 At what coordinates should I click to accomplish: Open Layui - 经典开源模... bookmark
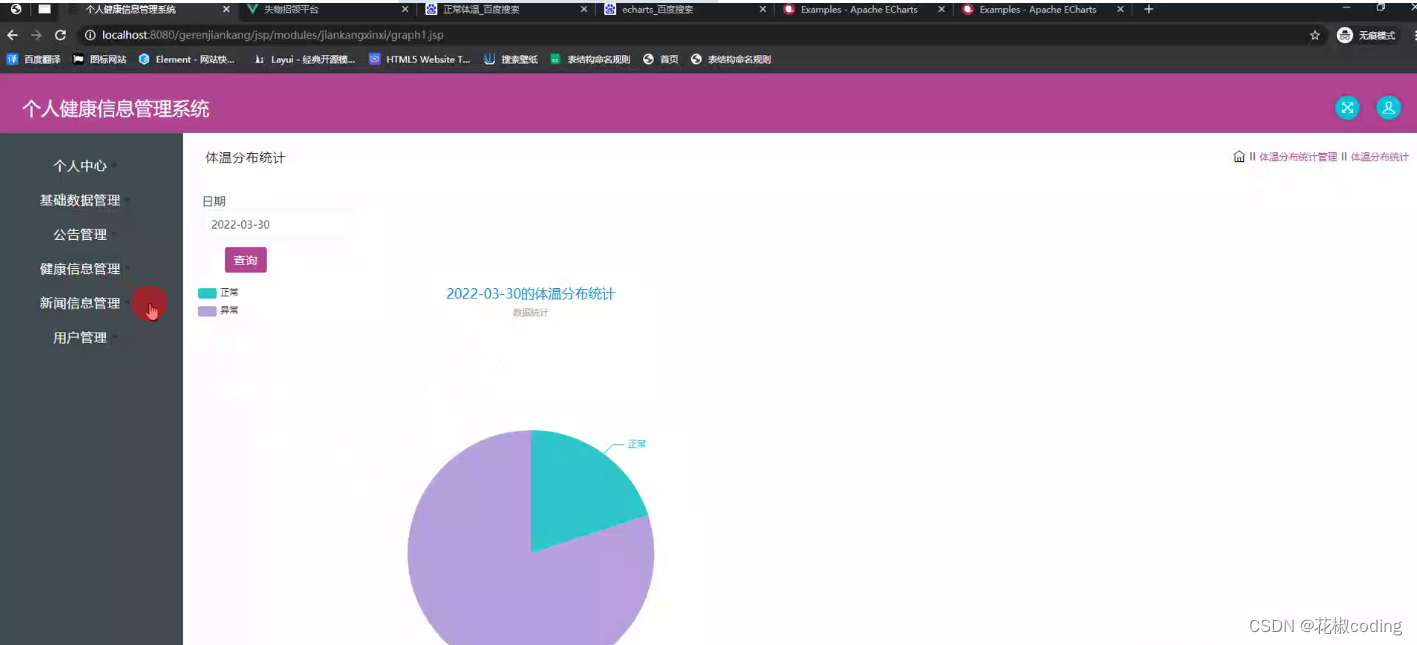click(304, 59)
